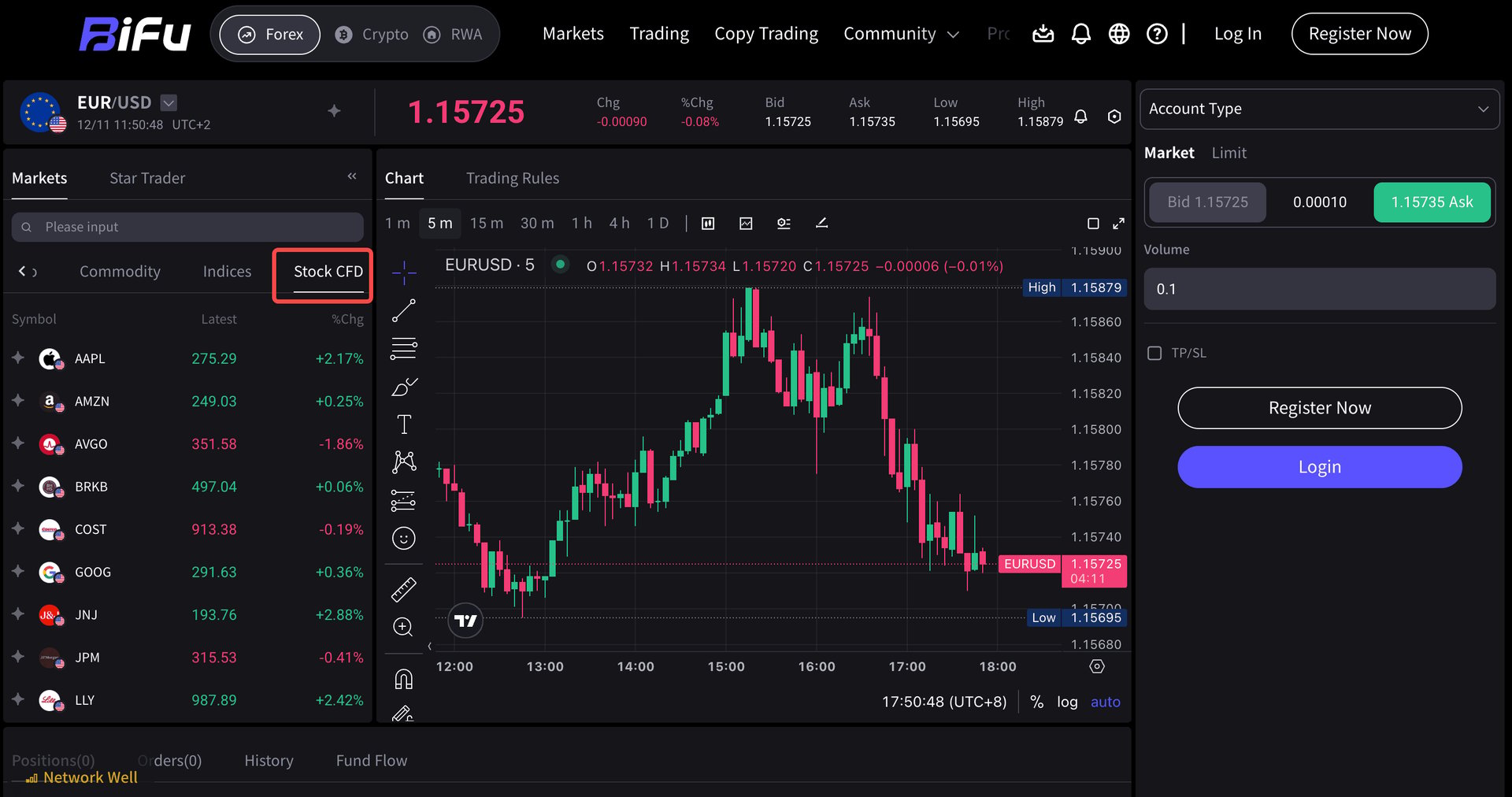This screenshot has height=797, width=1512.
Task: Select the forecast and measurement tool
Action: [404, 500]
